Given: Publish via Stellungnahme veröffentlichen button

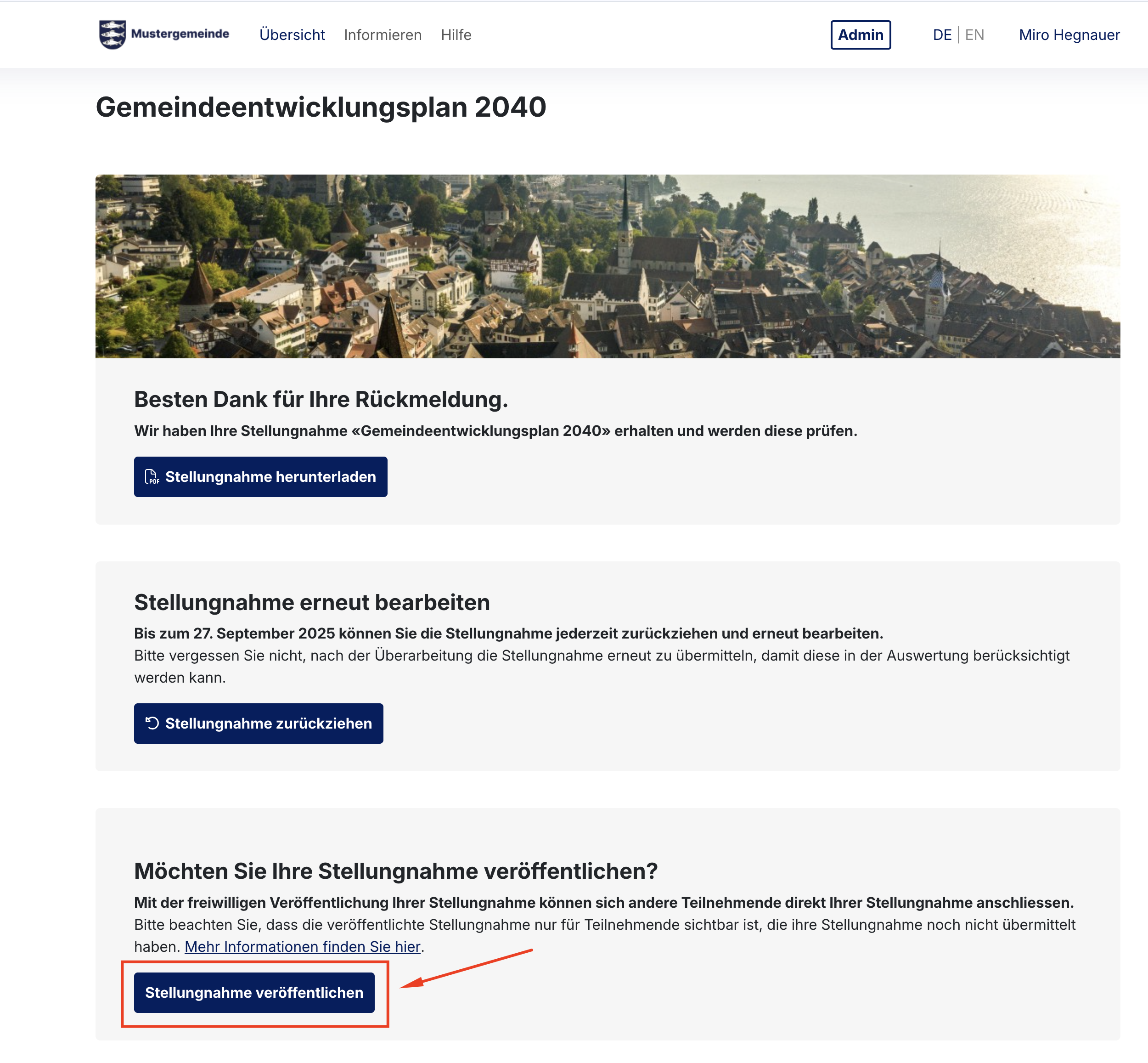Looking at the screenshot, I should click(254, 992).
